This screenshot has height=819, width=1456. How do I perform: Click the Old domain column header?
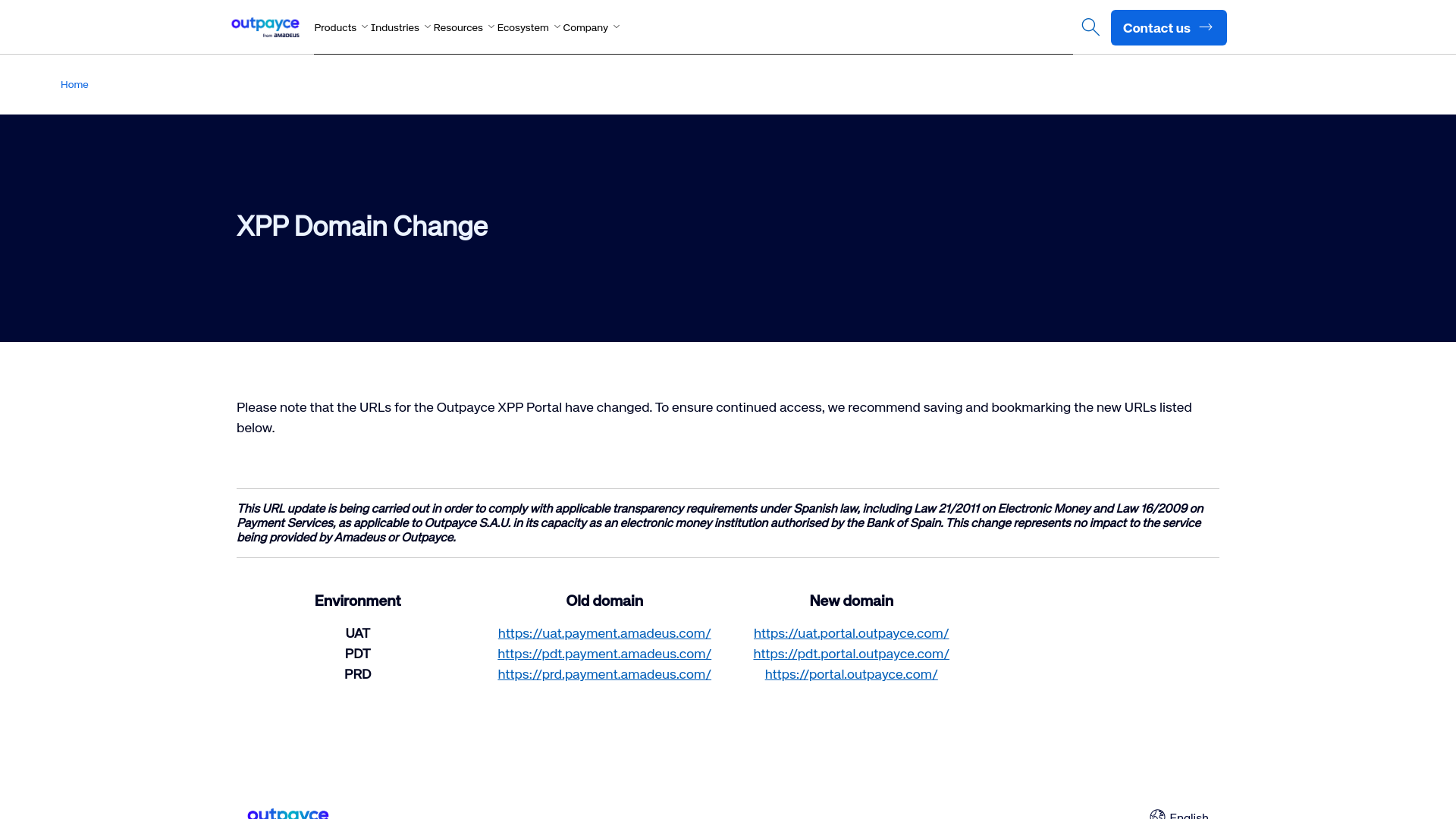[x=604, y=601]
